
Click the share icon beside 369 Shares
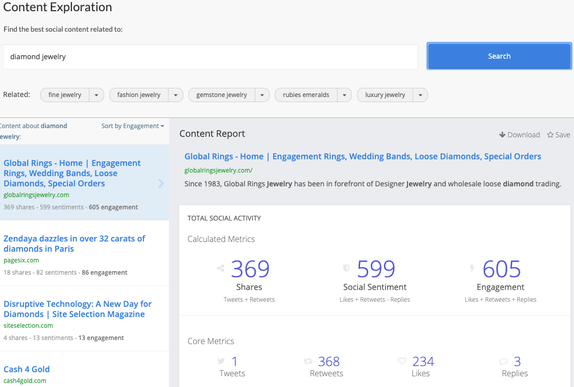[221, 268]
